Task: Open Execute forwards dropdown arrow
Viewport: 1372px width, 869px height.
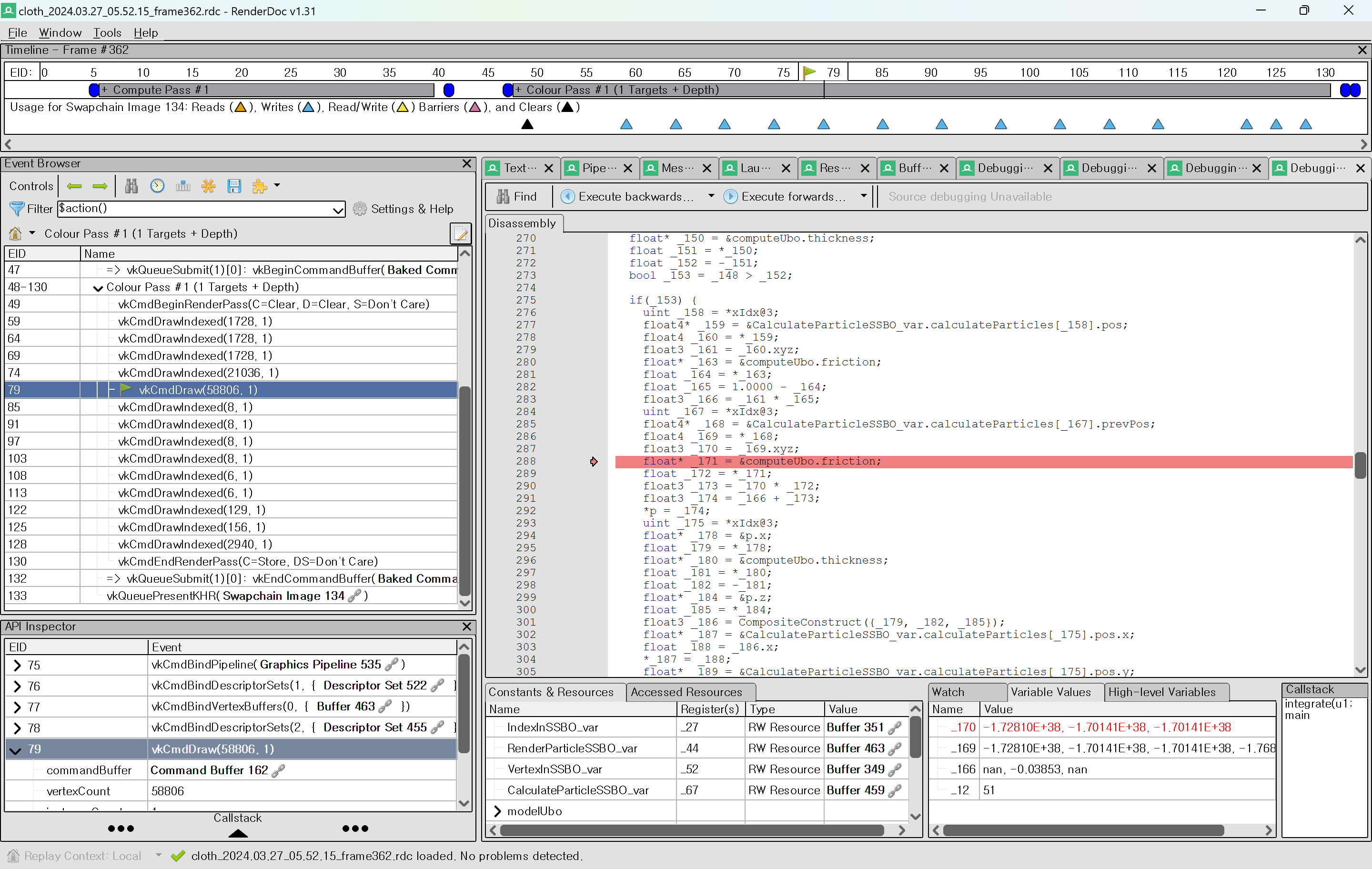Action: coord(864,196)
